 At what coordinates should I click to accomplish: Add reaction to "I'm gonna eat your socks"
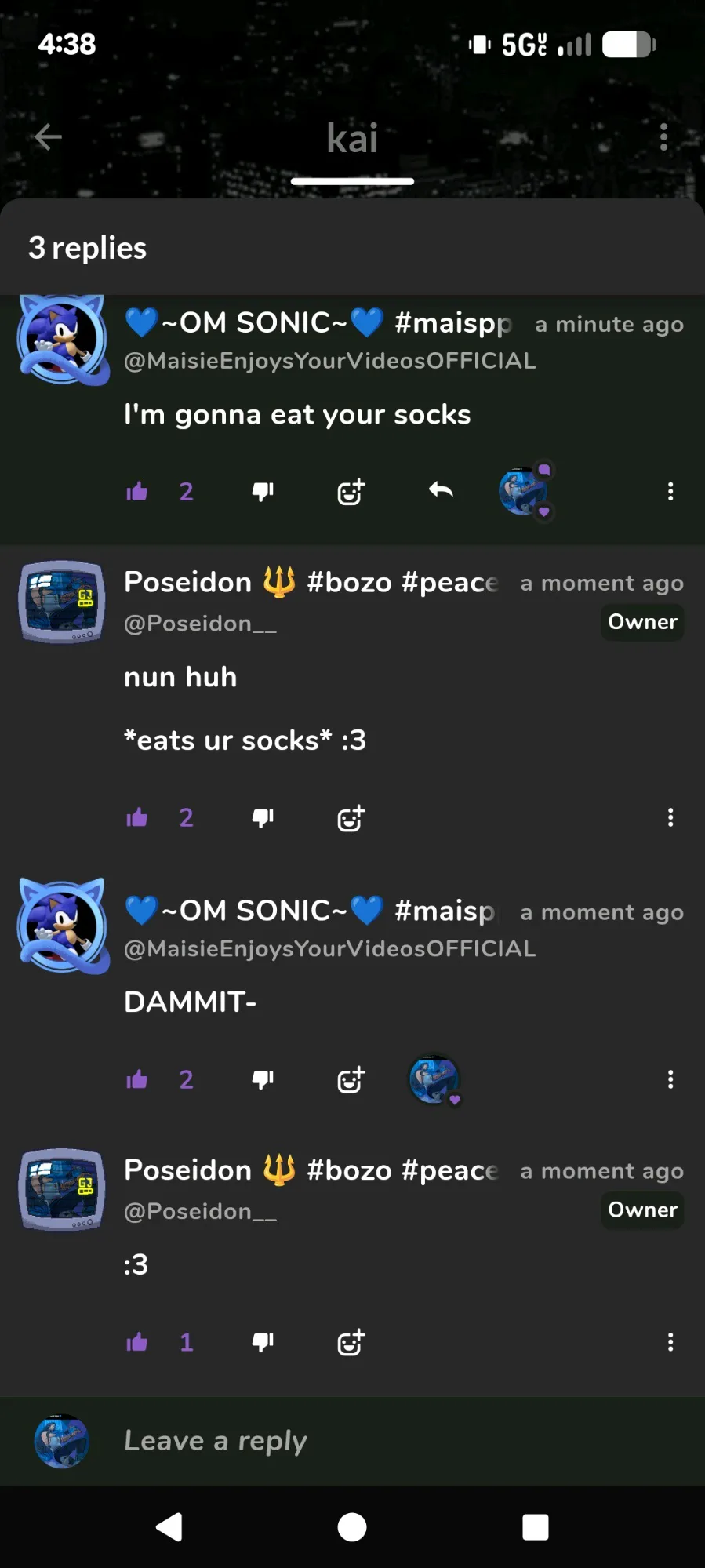[351, 492]
